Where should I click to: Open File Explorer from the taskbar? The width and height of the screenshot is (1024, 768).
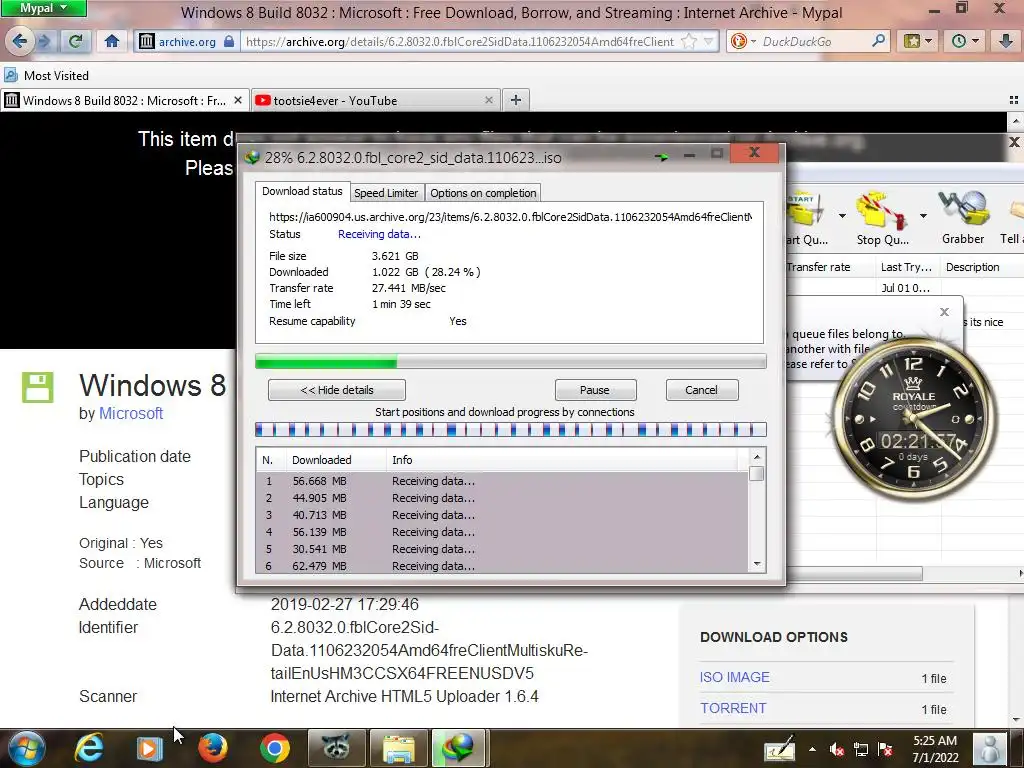click(399, 748)
